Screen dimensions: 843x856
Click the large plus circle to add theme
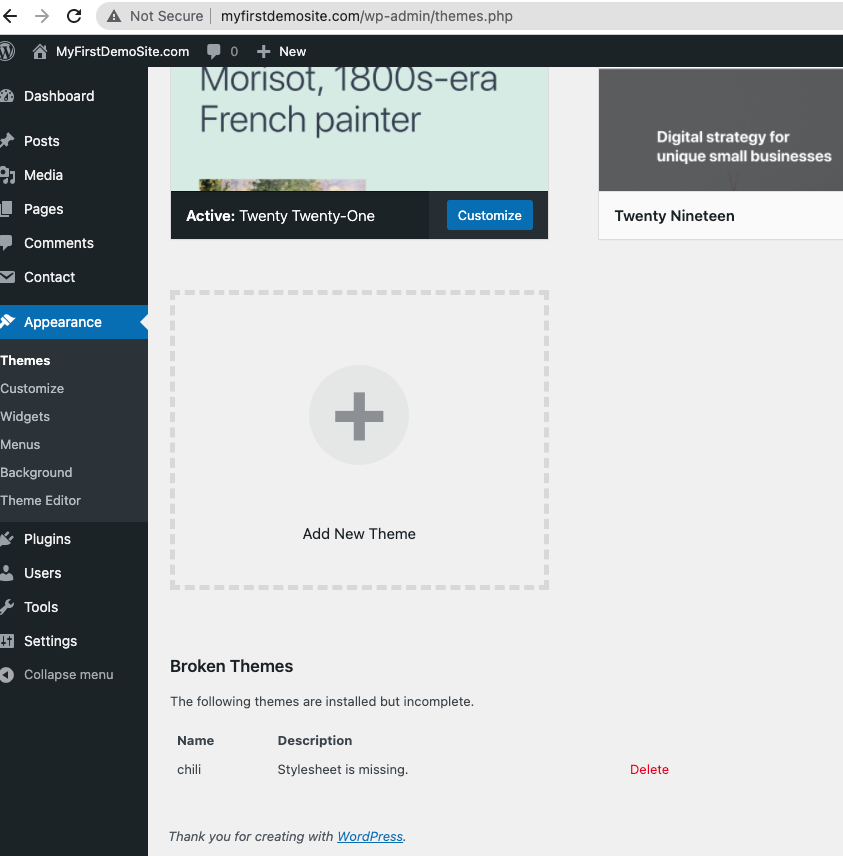point(359,415)
